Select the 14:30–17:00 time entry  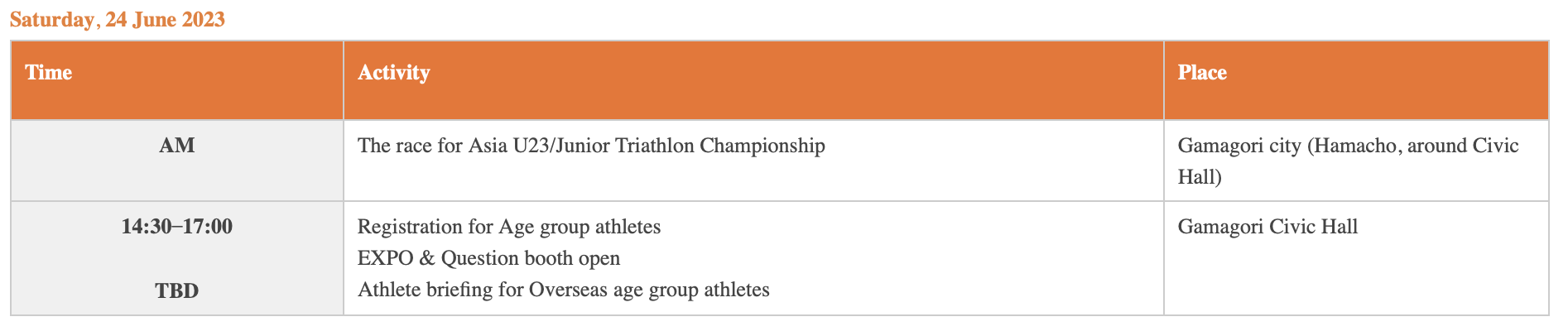point(176,226)
